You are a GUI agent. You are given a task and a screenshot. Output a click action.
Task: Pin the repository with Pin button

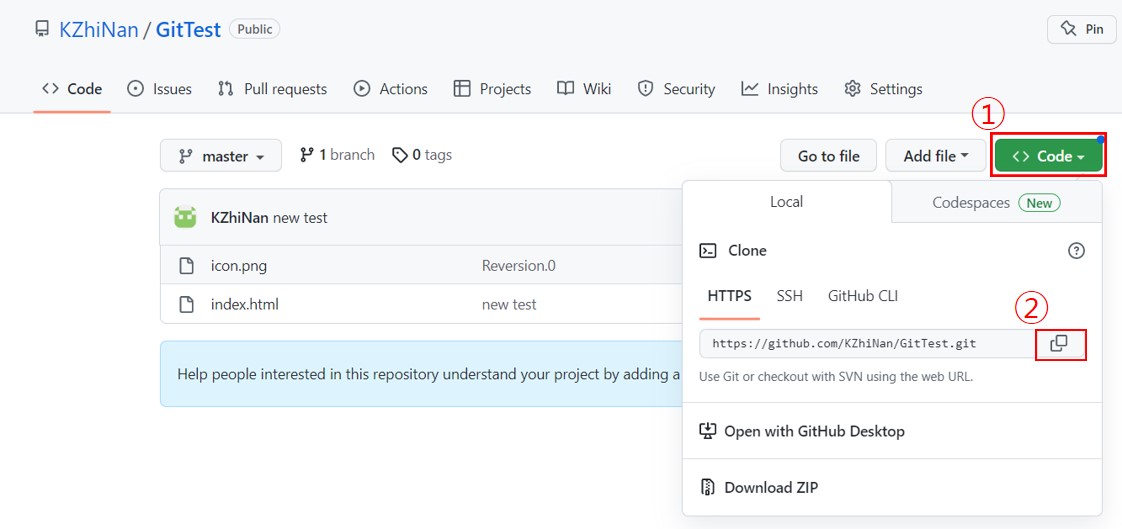click(1081, 29)
